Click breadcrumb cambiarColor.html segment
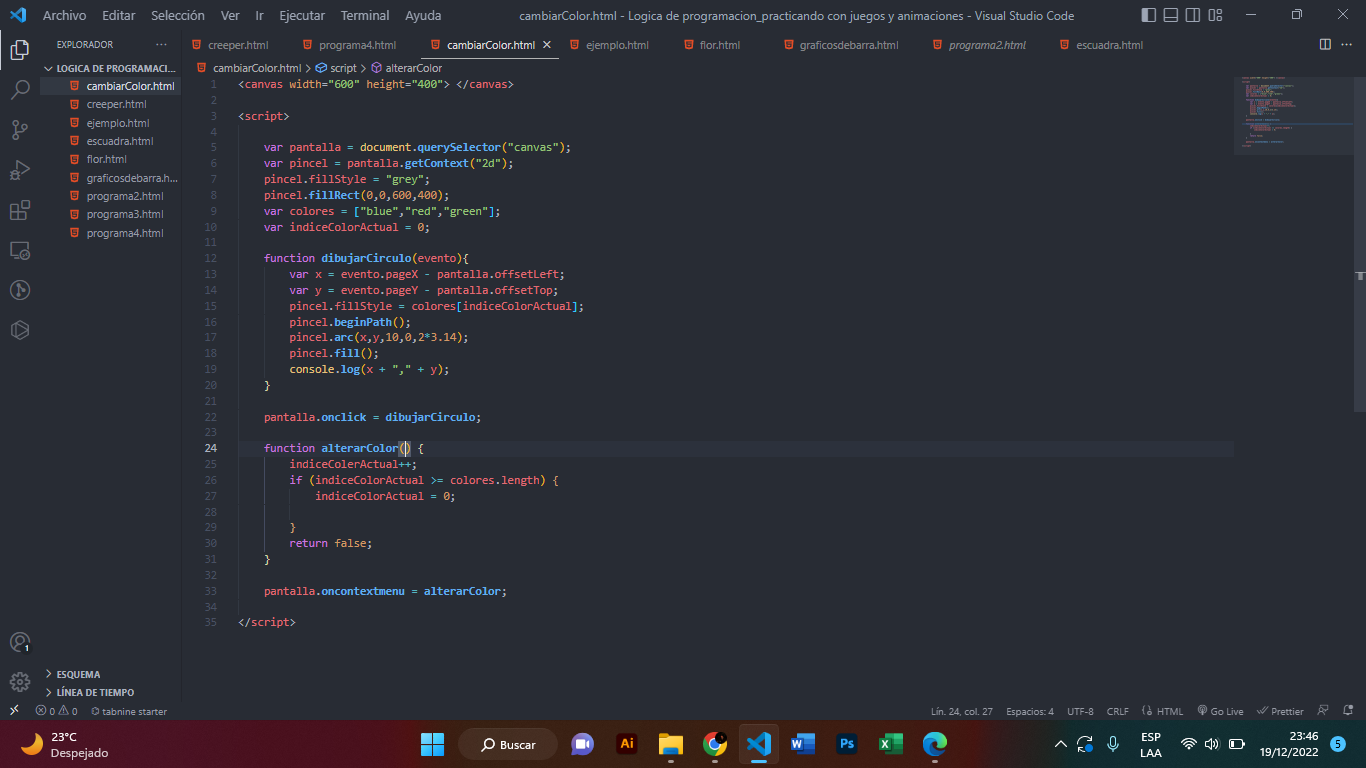 click(249, 68)
